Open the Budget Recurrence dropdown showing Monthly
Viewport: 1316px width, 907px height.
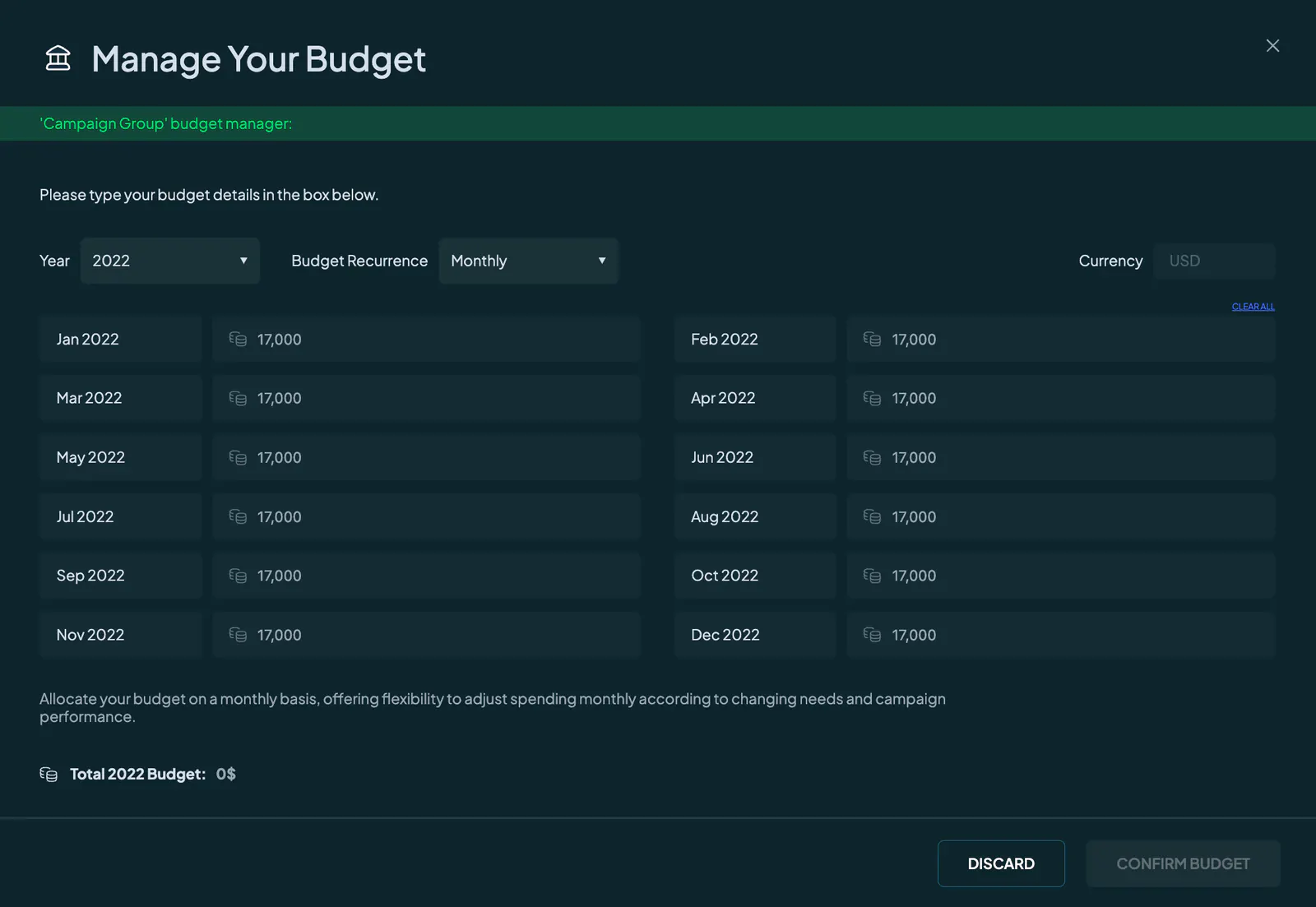pos(529,261)
